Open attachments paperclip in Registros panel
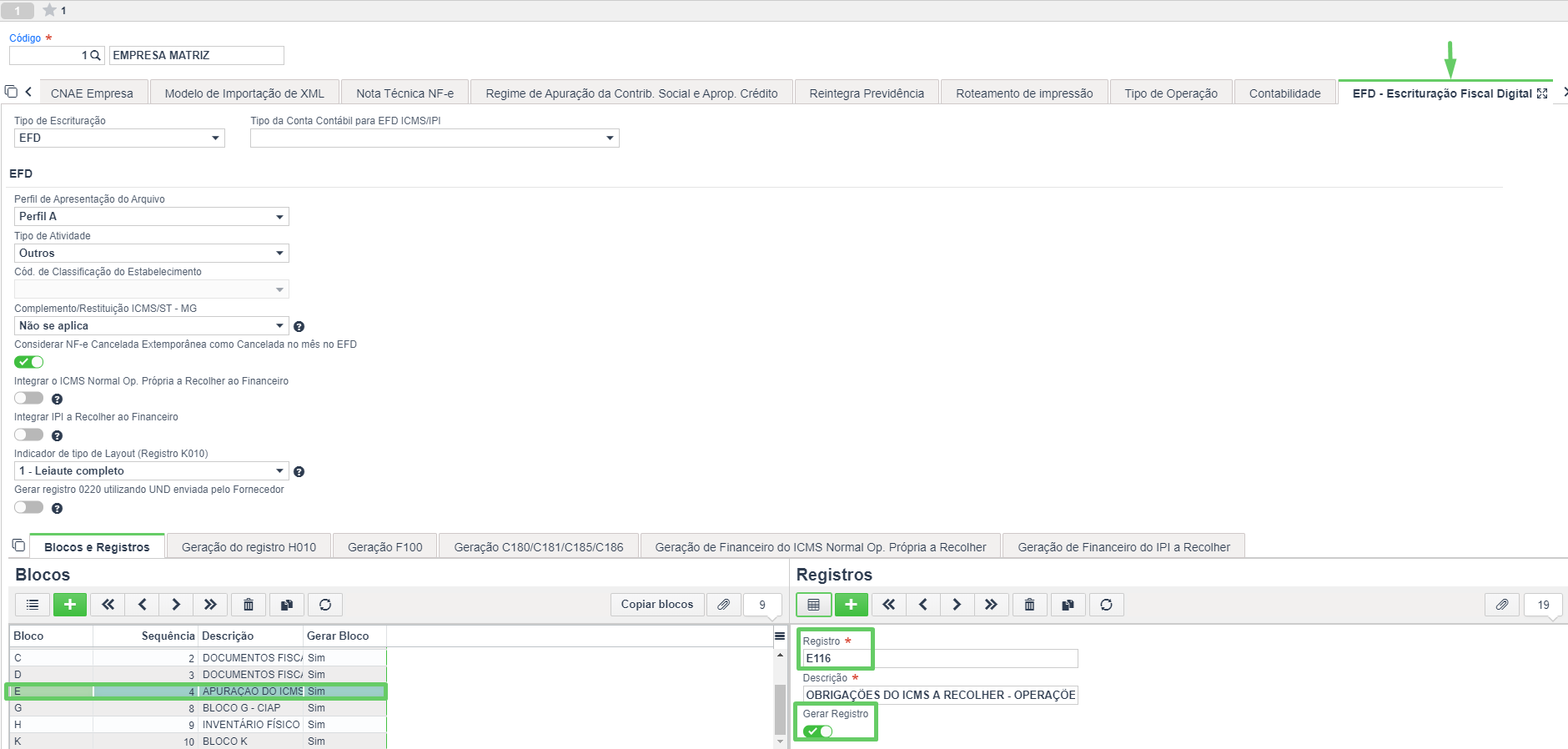This screenshot has height=749, width=1568. click(x=1501, y=605)
